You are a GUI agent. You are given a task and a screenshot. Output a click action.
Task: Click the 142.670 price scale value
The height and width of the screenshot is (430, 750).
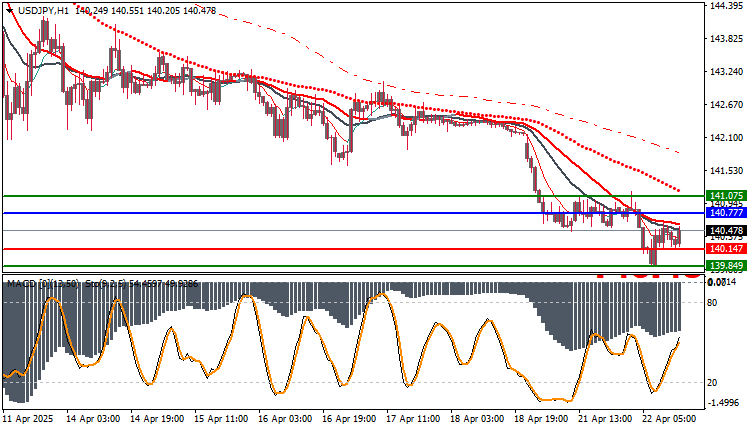(x=727, y=105)
